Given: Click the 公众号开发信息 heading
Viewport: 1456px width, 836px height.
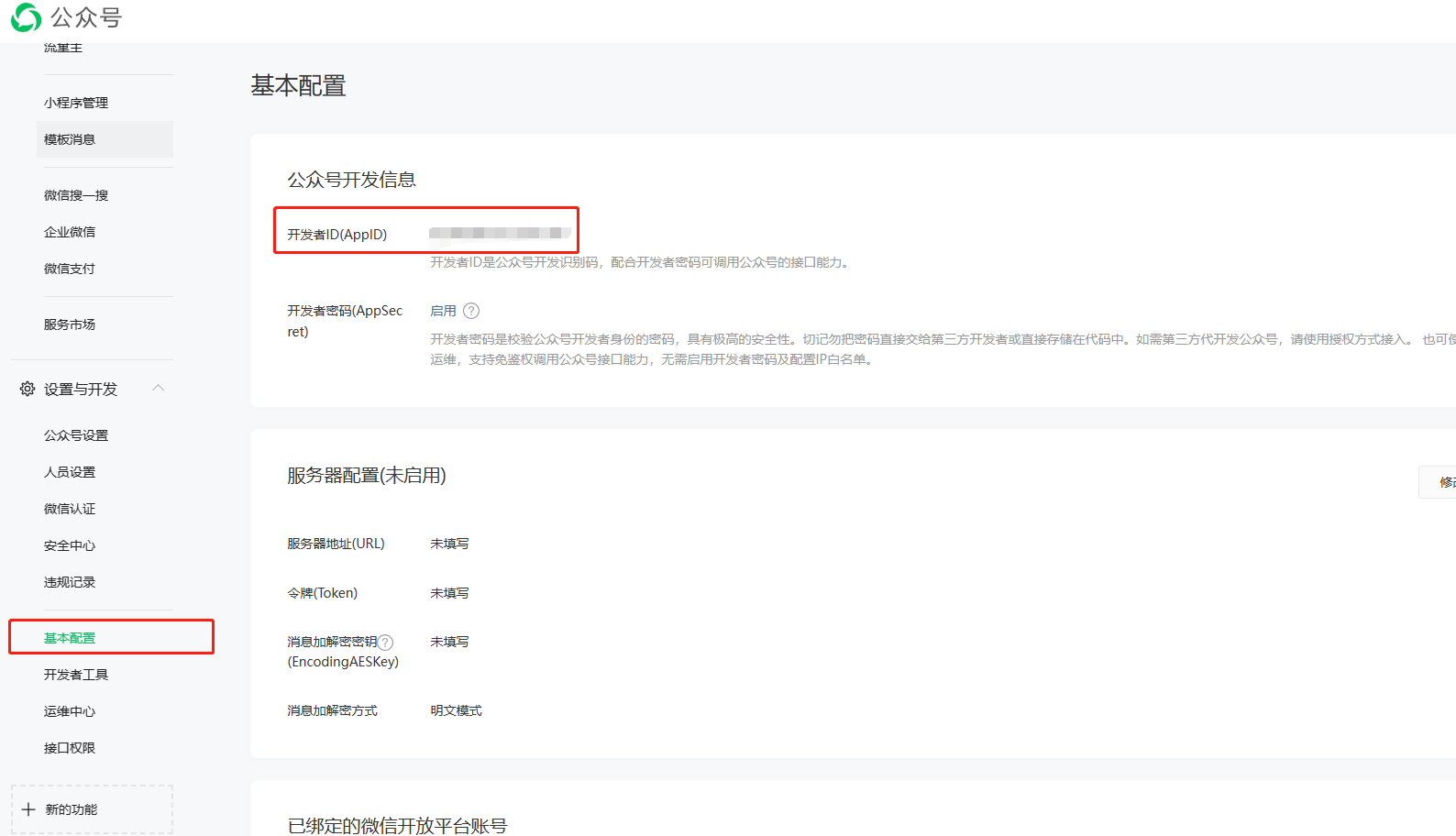Looking at the screenshot, I should click(351, 180).
